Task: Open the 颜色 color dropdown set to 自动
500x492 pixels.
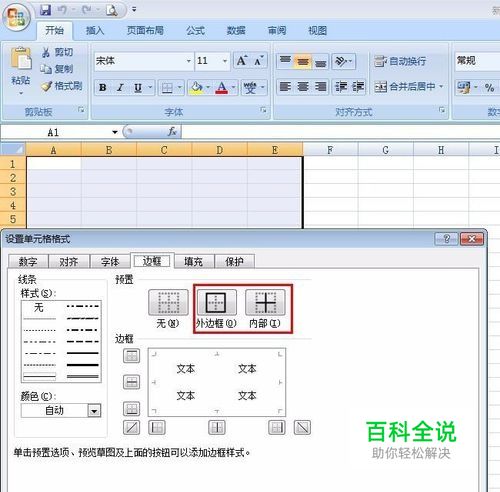Action: tap(61, 411)
